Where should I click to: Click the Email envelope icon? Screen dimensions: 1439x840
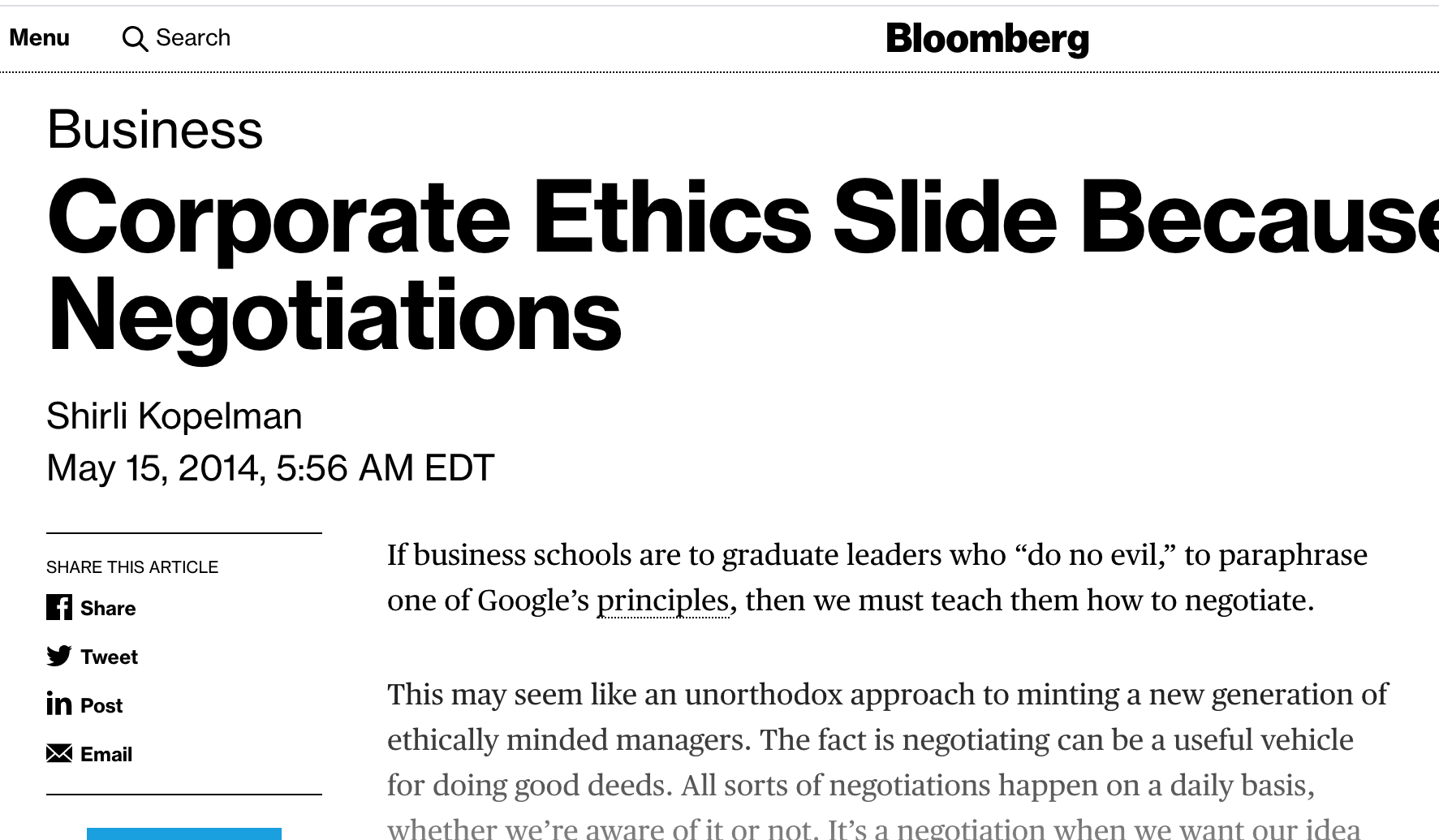pos(59,754)
